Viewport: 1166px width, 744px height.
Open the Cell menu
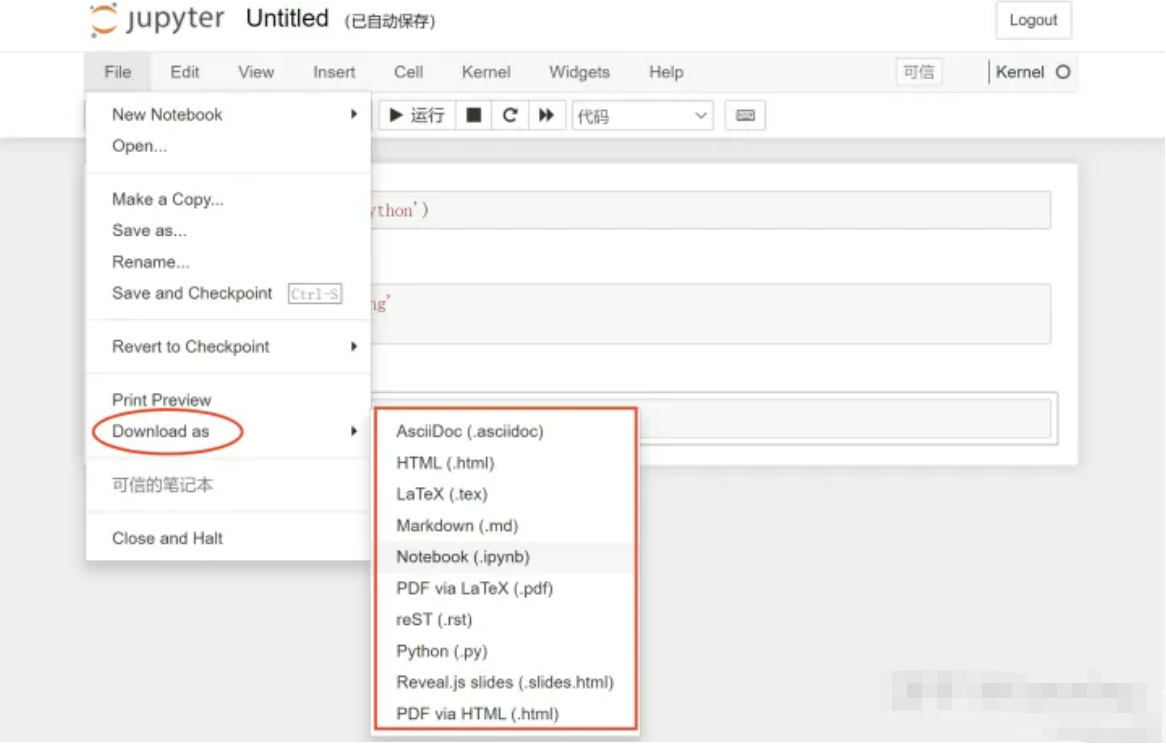coord(408,72)
